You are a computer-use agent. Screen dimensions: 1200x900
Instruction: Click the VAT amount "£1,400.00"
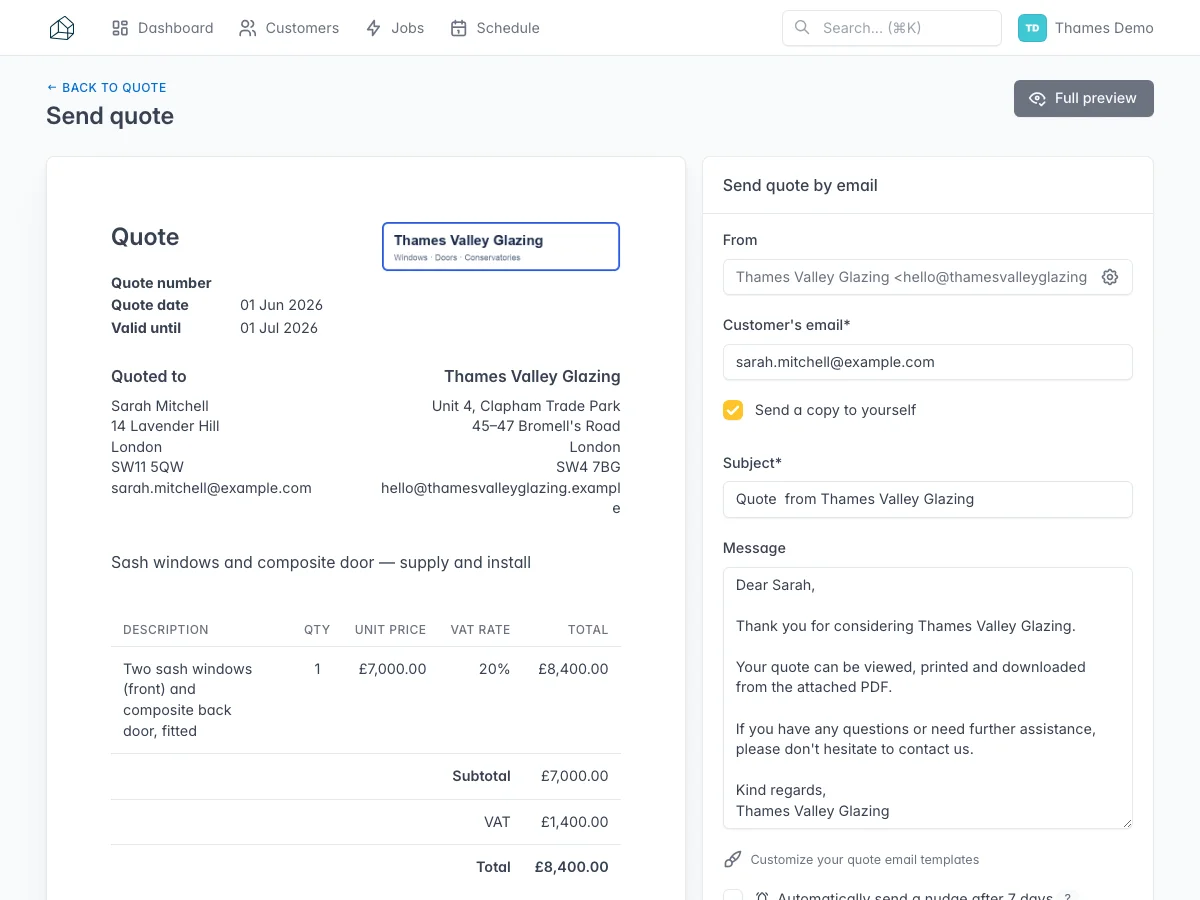[574, 822]
